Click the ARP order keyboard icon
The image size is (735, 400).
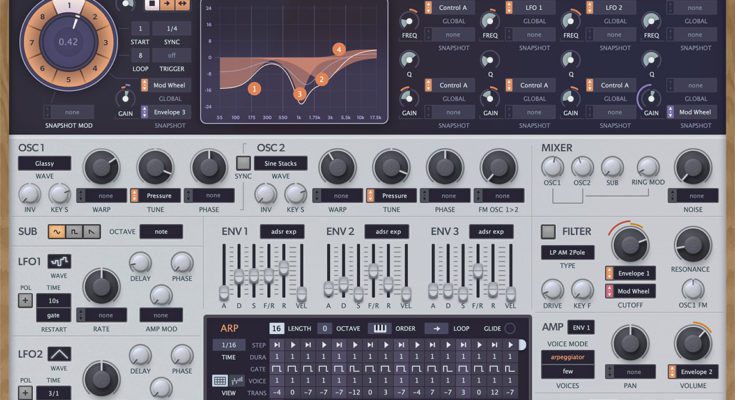click(380, 328)
